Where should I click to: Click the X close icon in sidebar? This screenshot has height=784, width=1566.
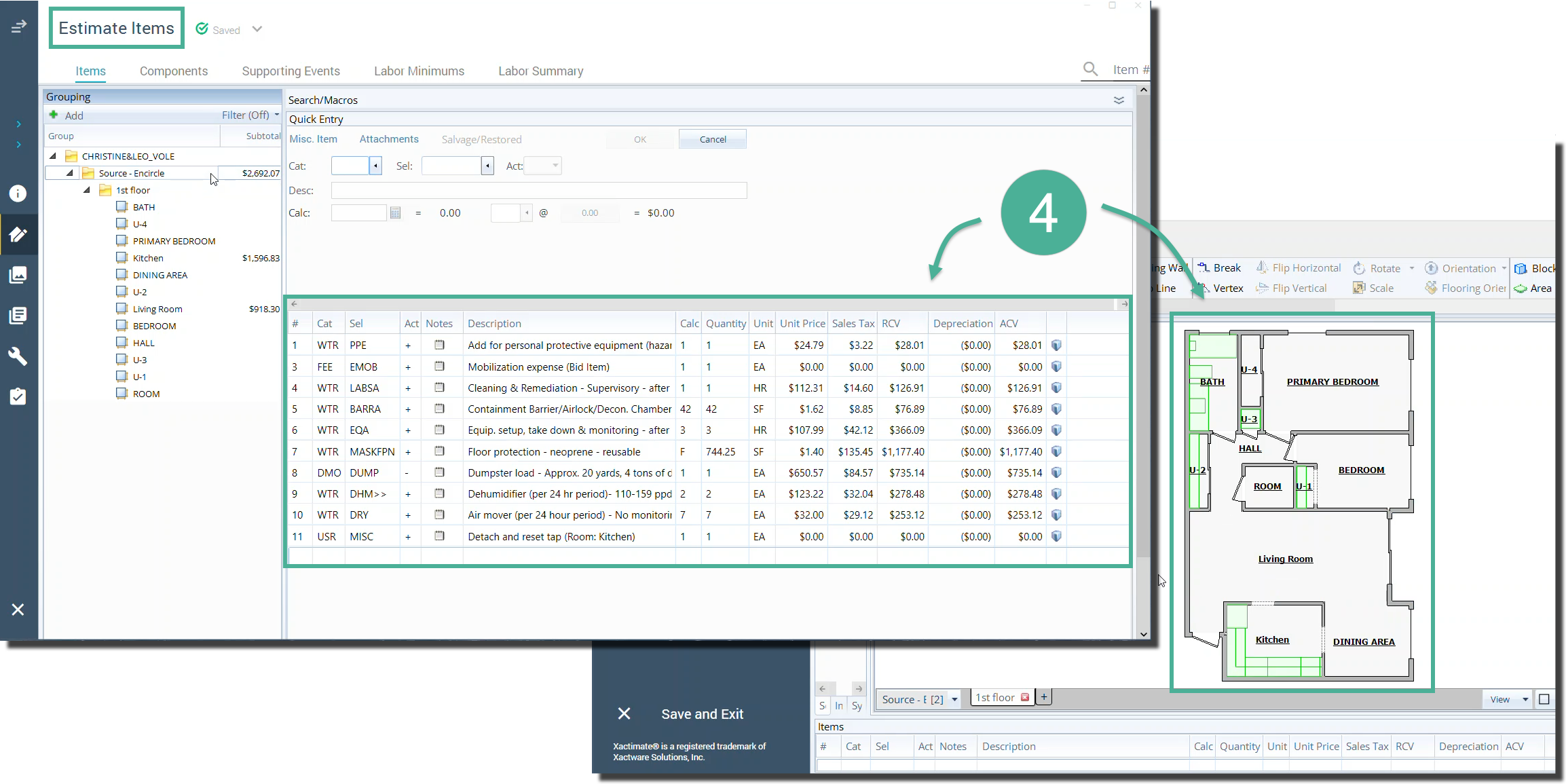pos(18,610)
